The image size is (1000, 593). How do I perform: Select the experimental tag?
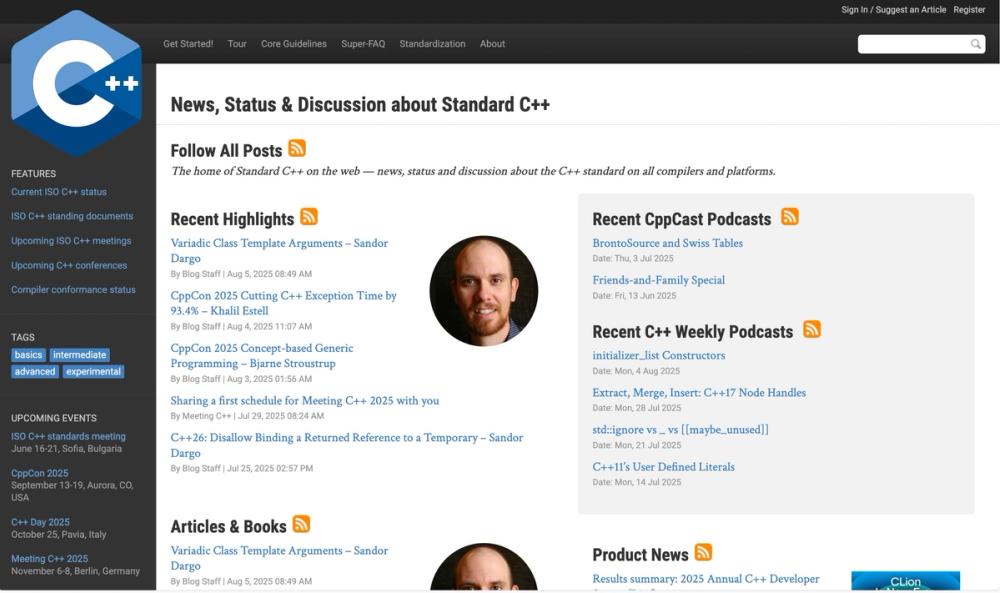(93, 372)
